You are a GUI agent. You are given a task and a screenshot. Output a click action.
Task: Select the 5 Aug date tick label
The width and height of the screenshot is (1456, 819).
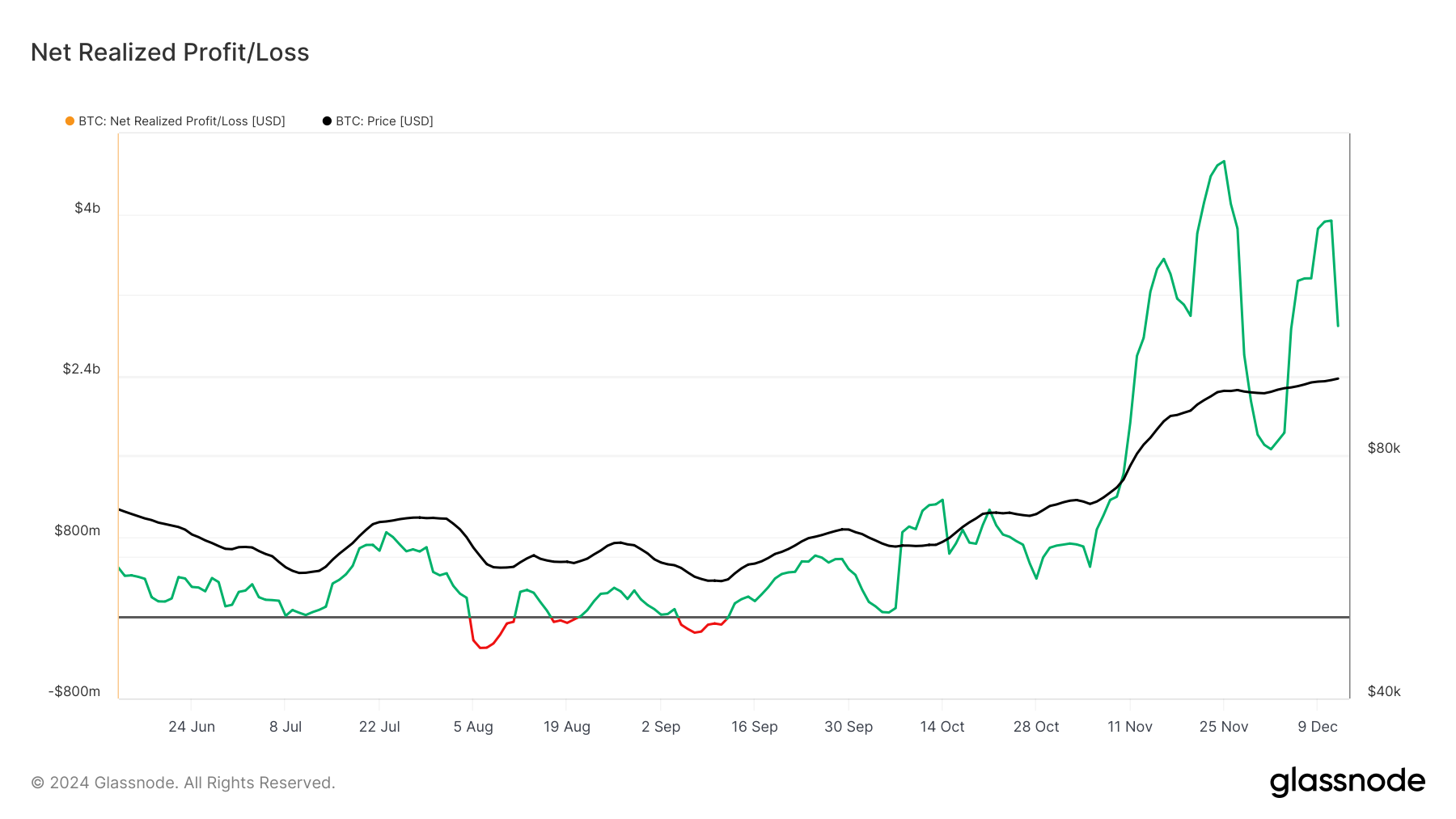tap(473, 727)
